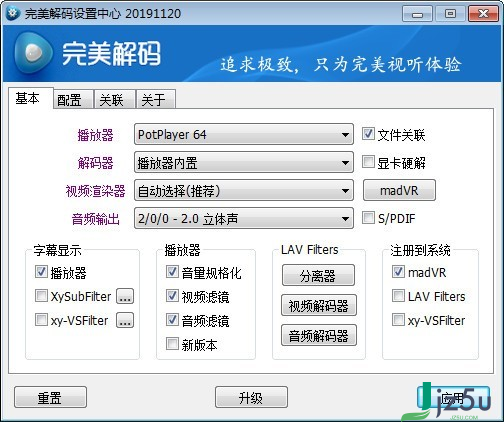Screen dimensions: 504x422
Task: Open LAV Filters 视频解码器 settings
Action: pos(319,305)
